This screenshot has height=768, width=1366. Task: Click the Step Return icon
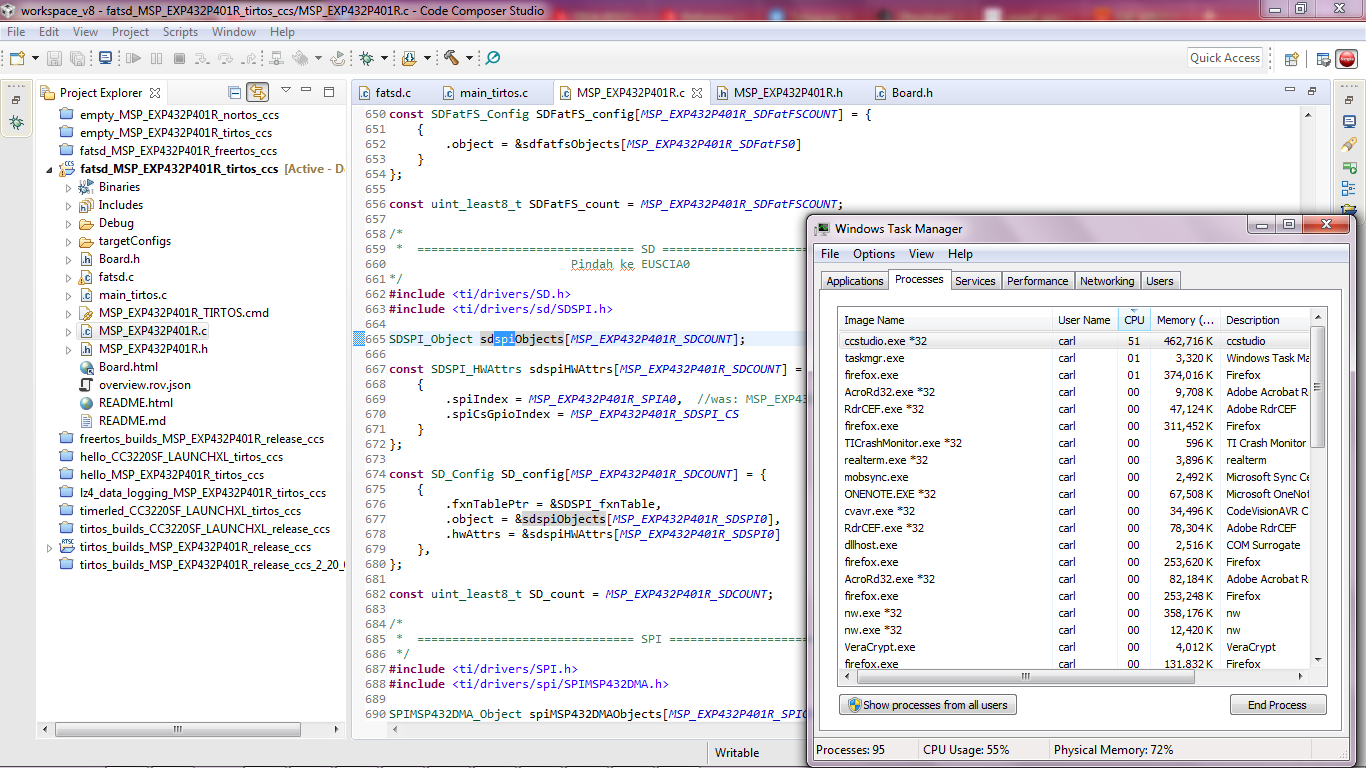pyautogui.click(x=248, y=58)
